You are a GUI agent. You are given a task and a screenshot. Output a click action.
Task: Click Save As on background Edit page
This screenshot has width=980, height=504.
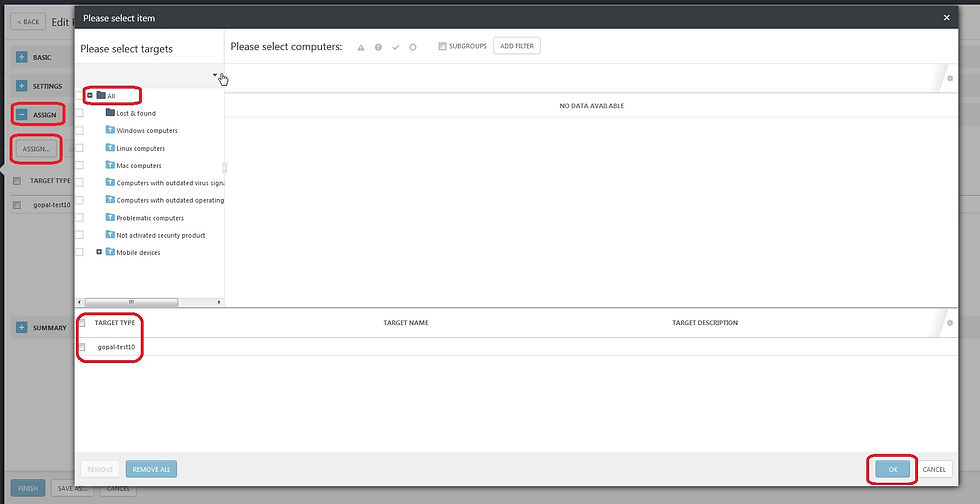(x=72, y=488)
